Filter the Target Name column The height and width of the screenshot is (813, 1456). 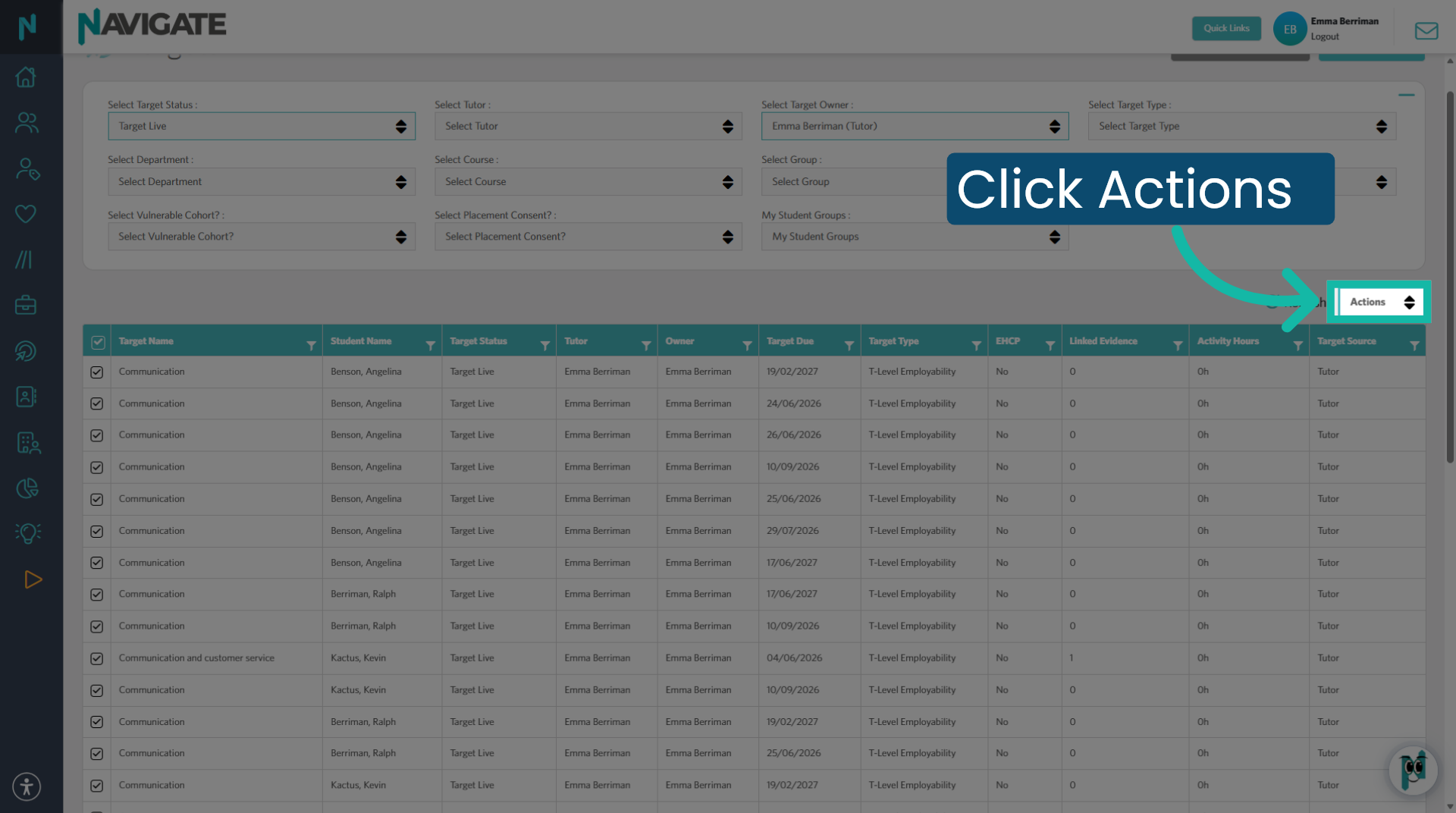(311, 346)
